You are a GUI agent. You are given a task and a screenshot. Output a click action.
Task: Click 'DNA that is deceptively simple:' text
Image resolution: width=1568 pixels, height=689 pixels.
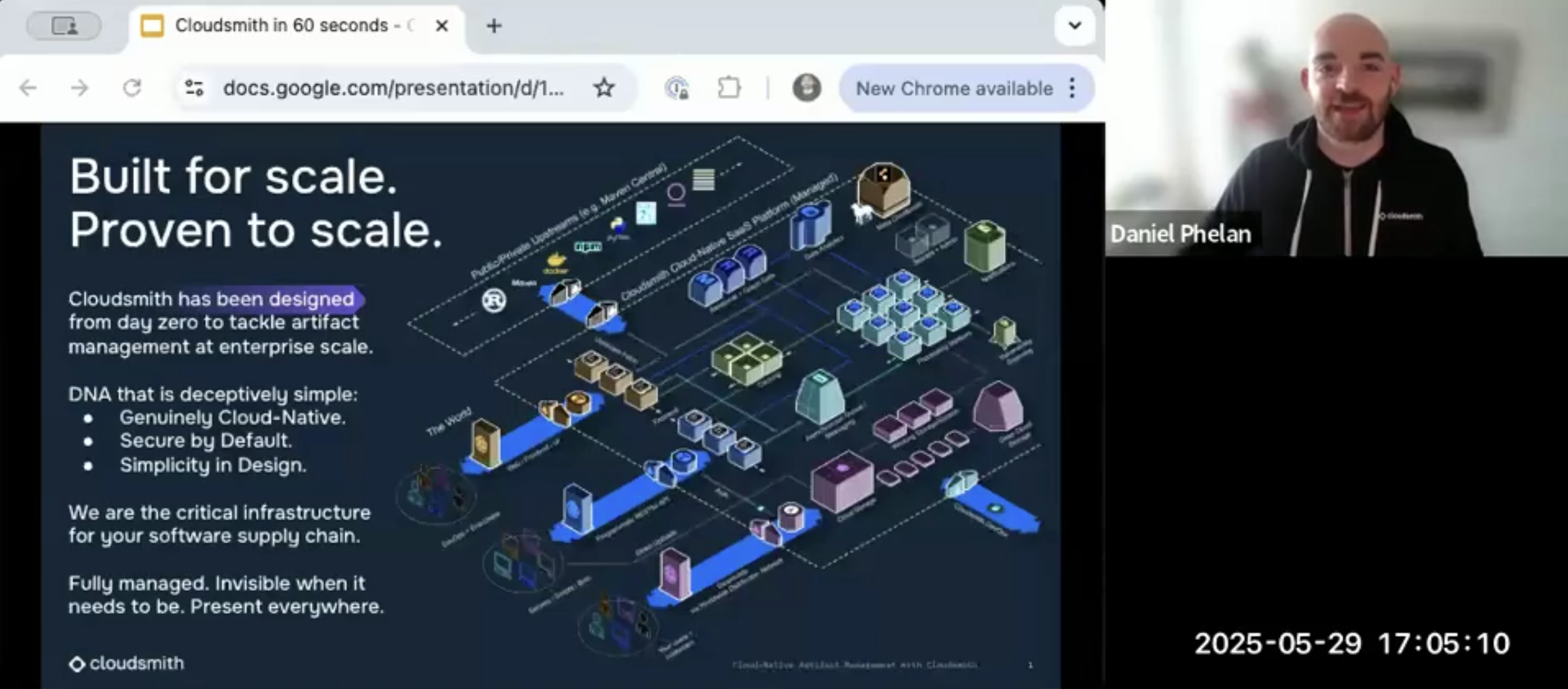click(213, 394)
